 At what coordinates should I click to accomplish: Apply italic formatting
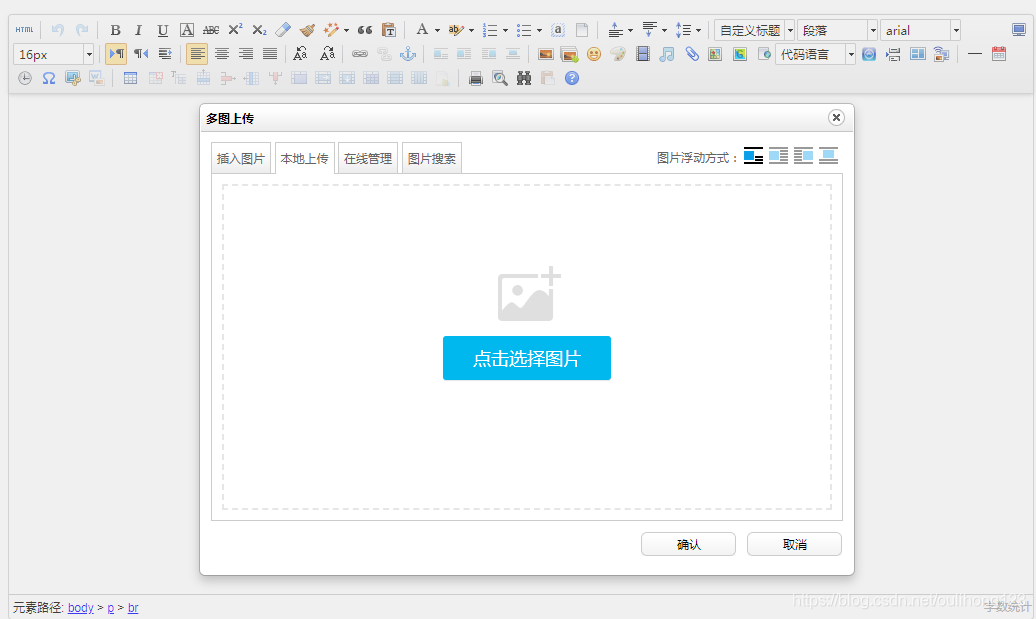[x=138, y=30]
